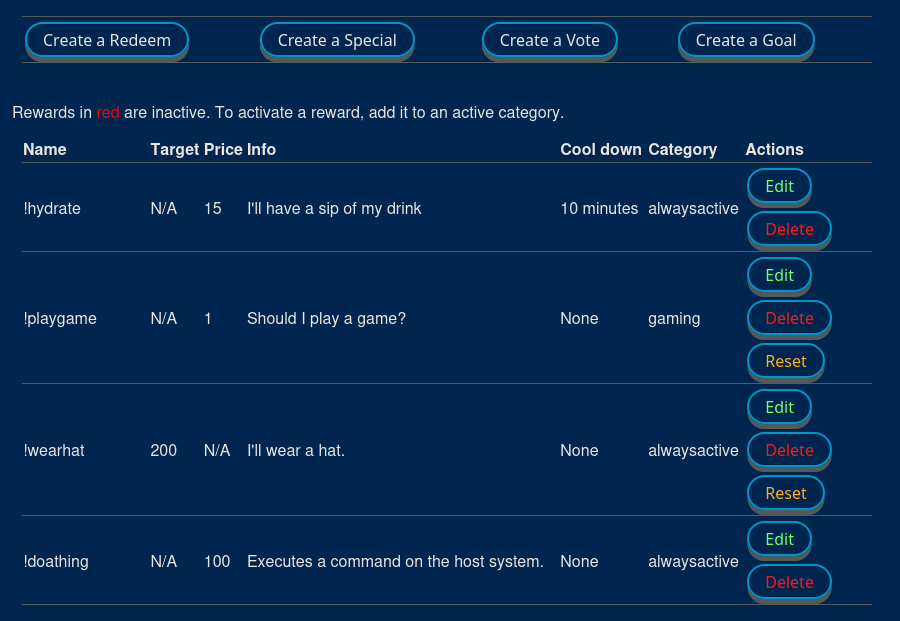Edit the !hydrate reward
This screenshot has width=900, height=621.
coord(779,186)
